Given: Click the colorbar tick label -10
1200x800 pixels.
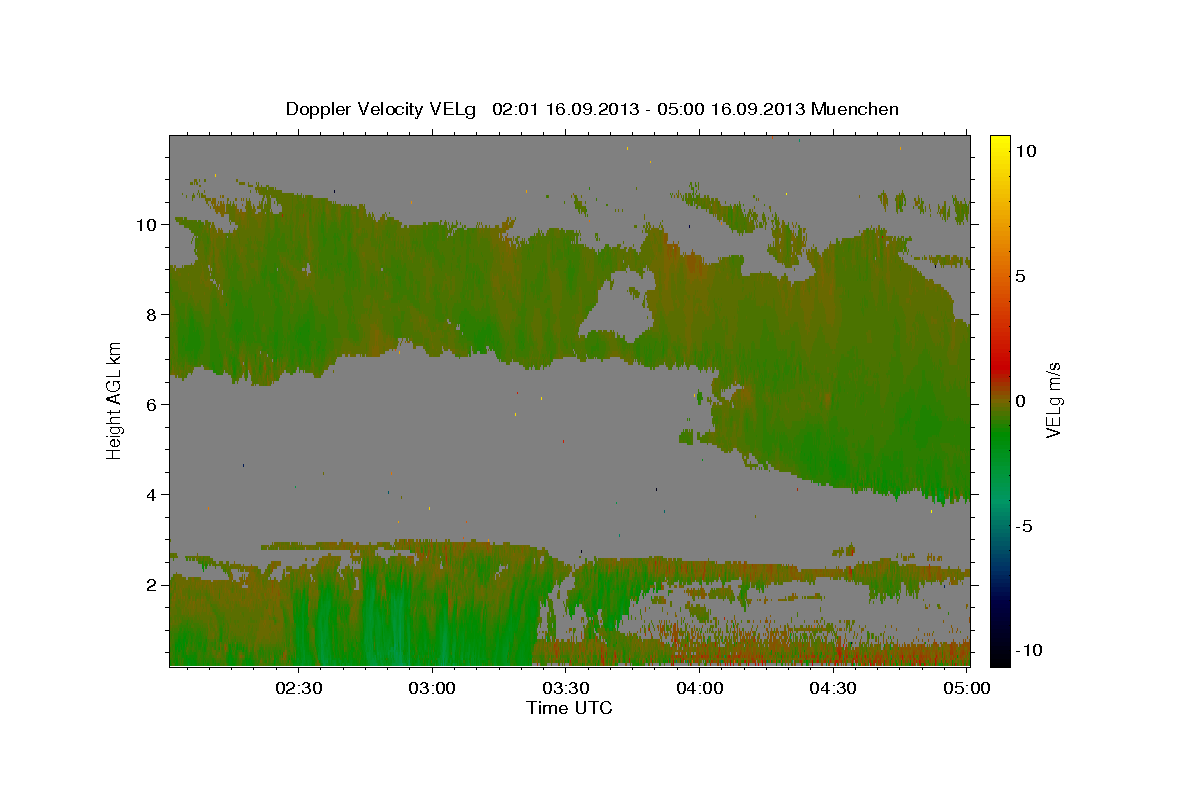Looking at the screenshot, I should (x=1027, y=650).
